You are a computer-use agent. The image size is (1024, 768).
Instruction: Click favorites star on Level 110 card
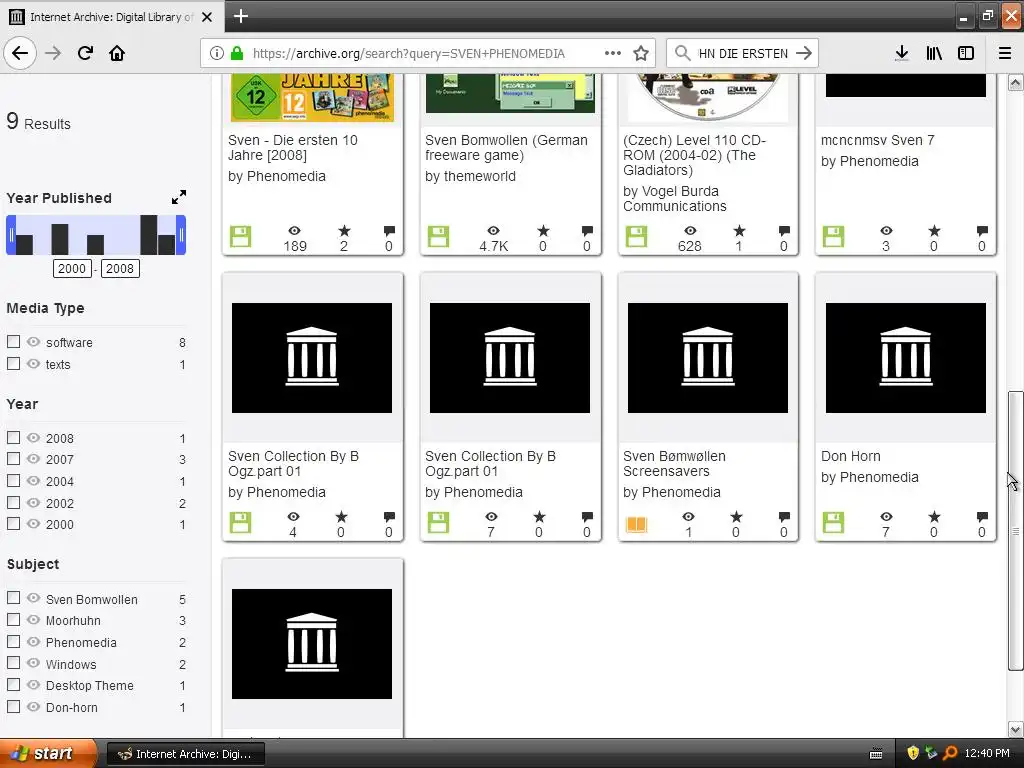[x=739, y=231]
